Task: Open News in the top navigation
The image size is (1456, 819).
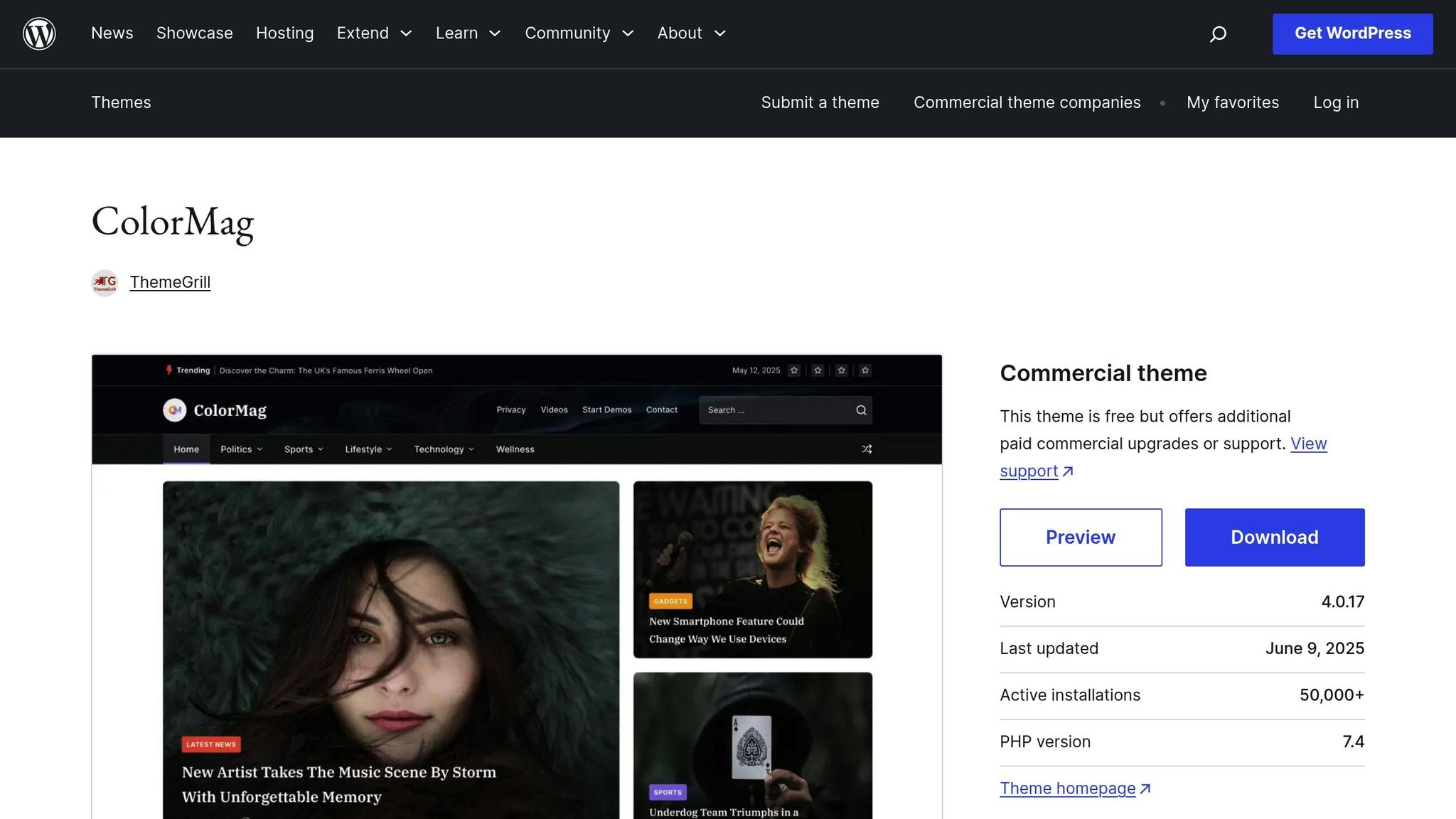Action: [112, 33]
